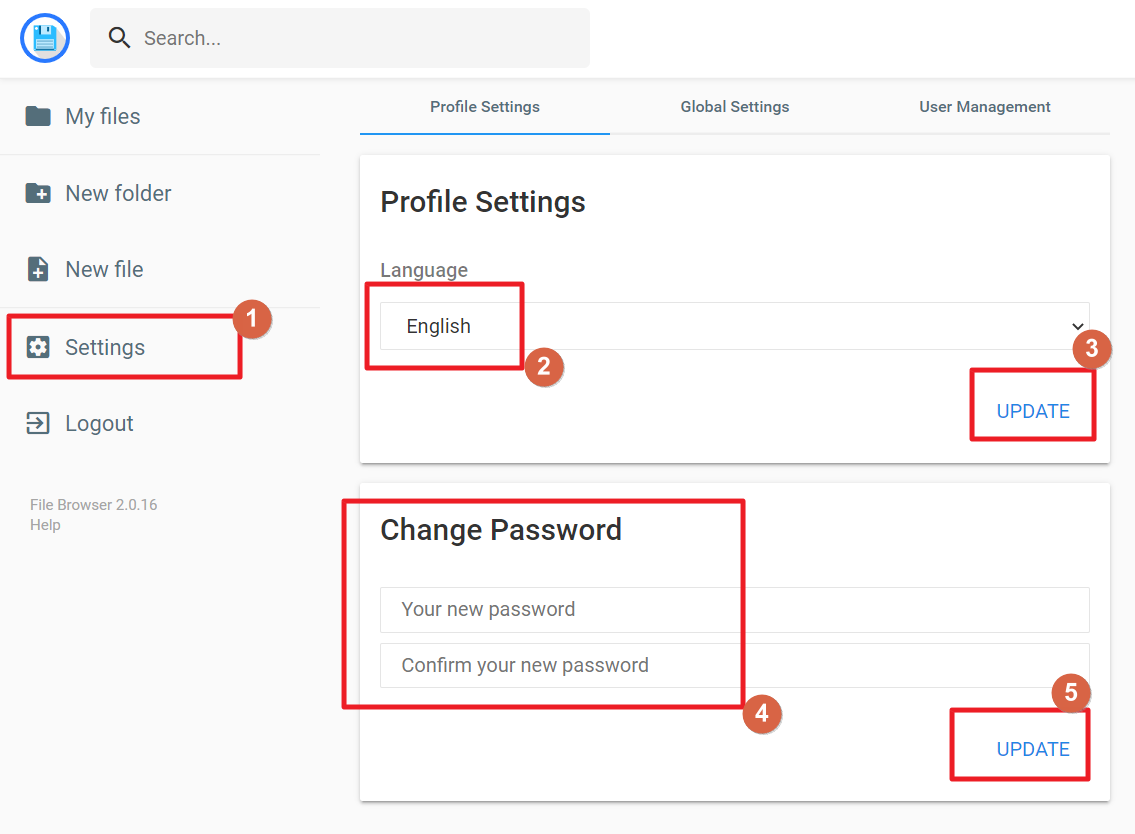
Task: Select the Settings text label in sidebar
Action: [x=105, y=347]
